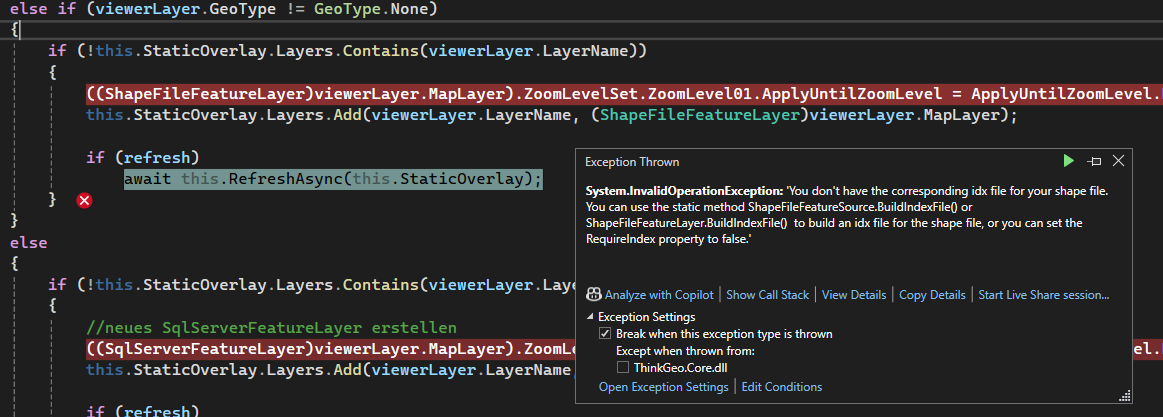The image size is (1163, 417).
Task: Close the Exception Thrown popup
Action: click(x=1119, y=161)
